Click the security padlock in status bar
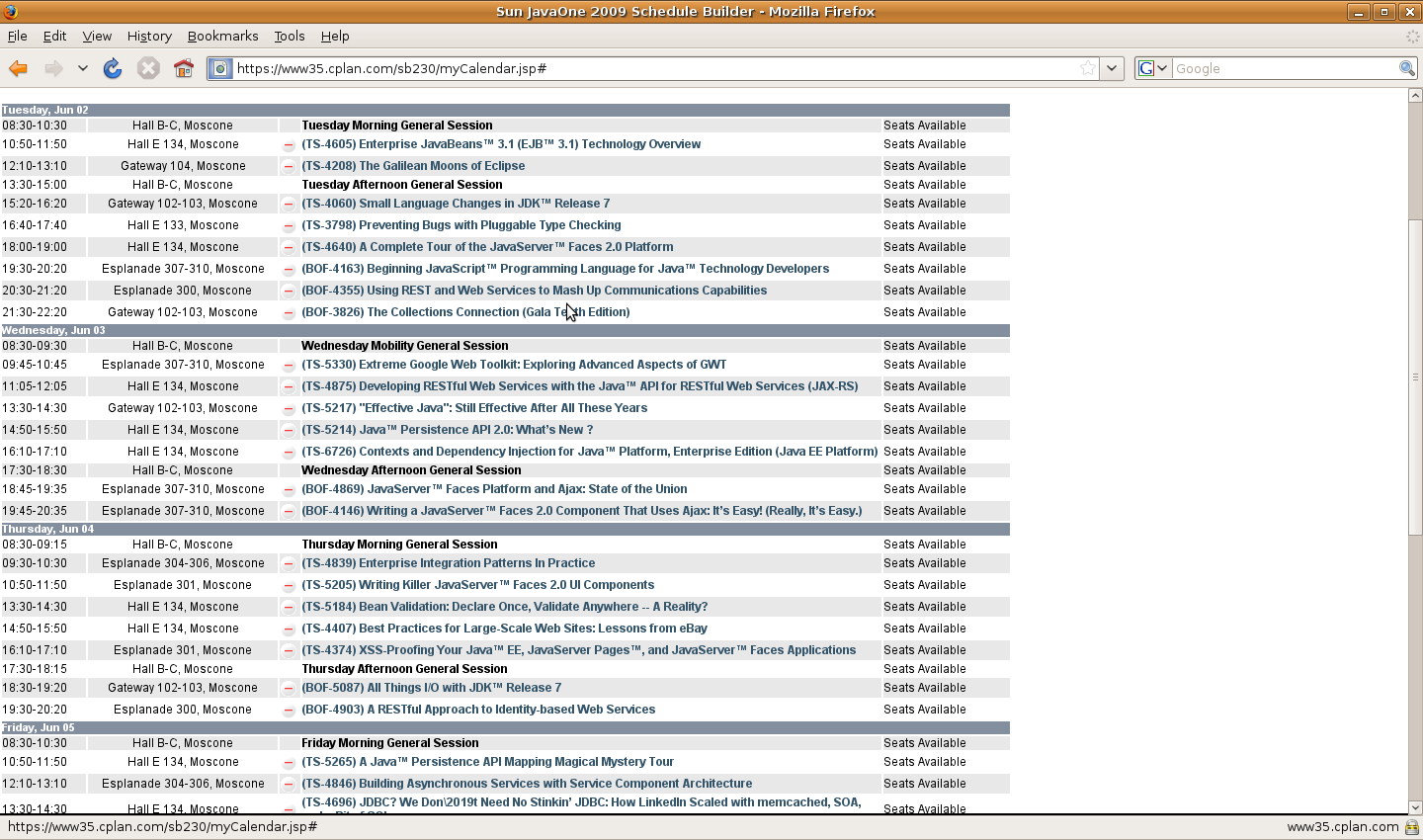1423x840 pixels. [1411, 827]
